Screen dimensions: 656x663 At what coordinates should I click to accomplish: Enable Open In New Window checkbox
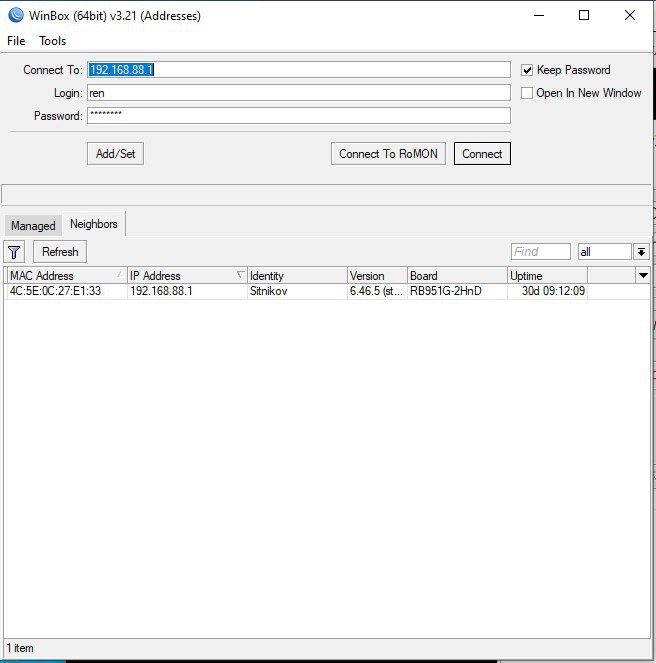527,93
